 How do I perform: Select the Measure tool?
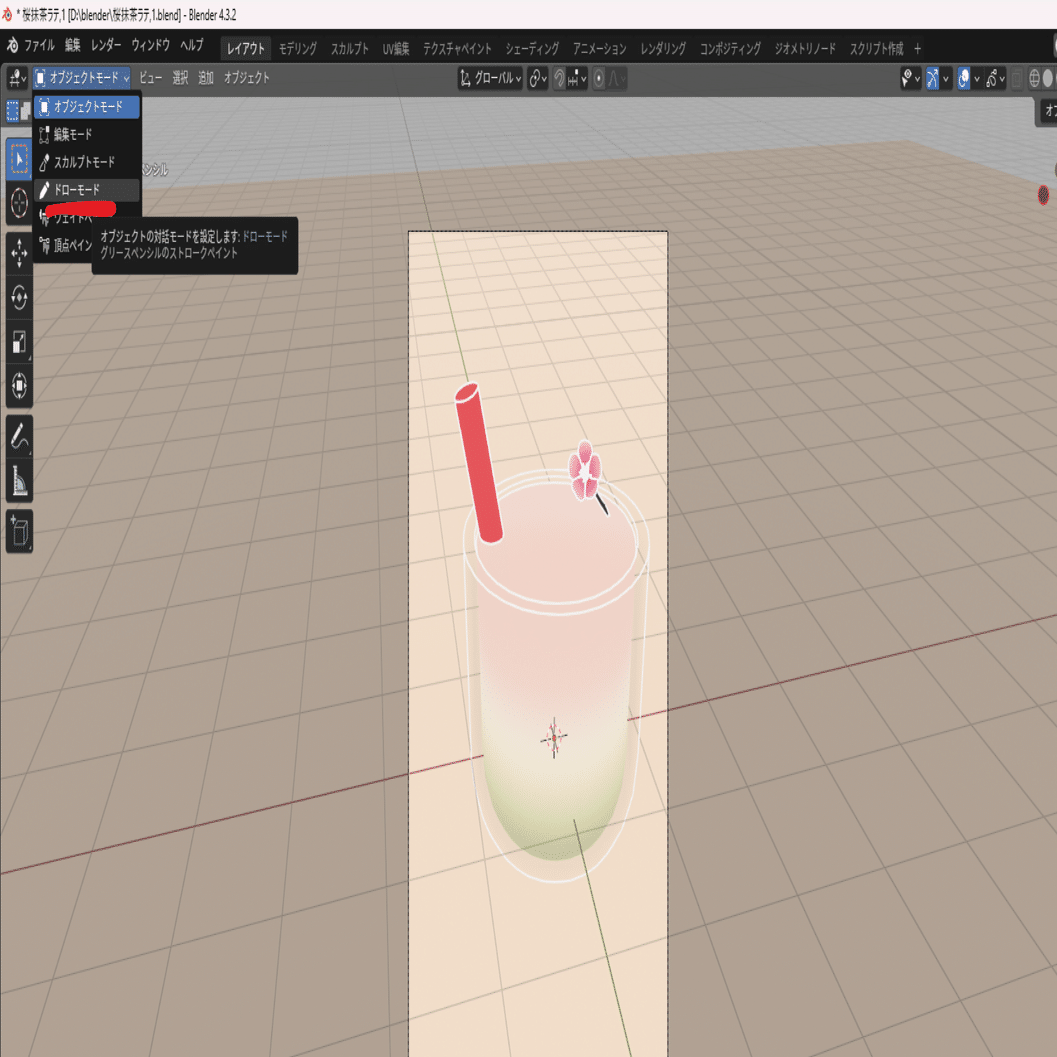click(19, 481)
